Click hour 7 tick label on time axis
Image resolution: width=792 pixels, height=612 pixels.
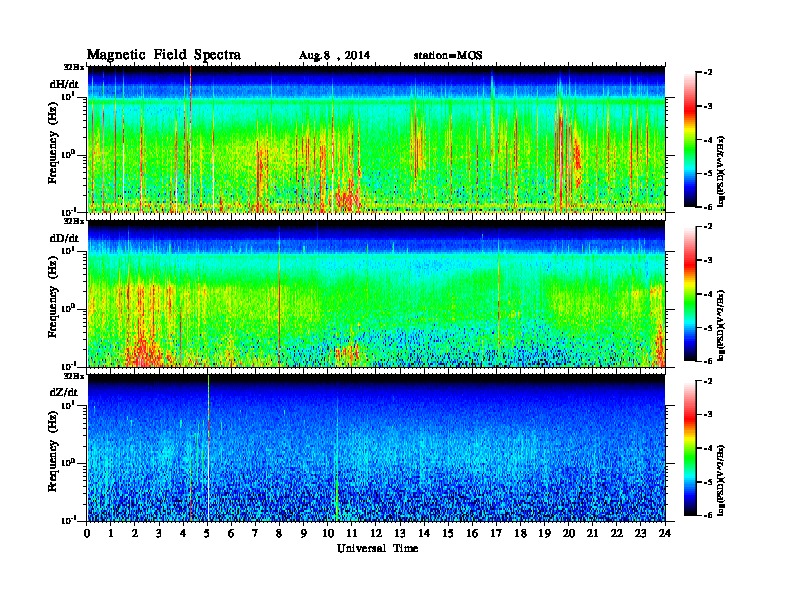[255, 534]
